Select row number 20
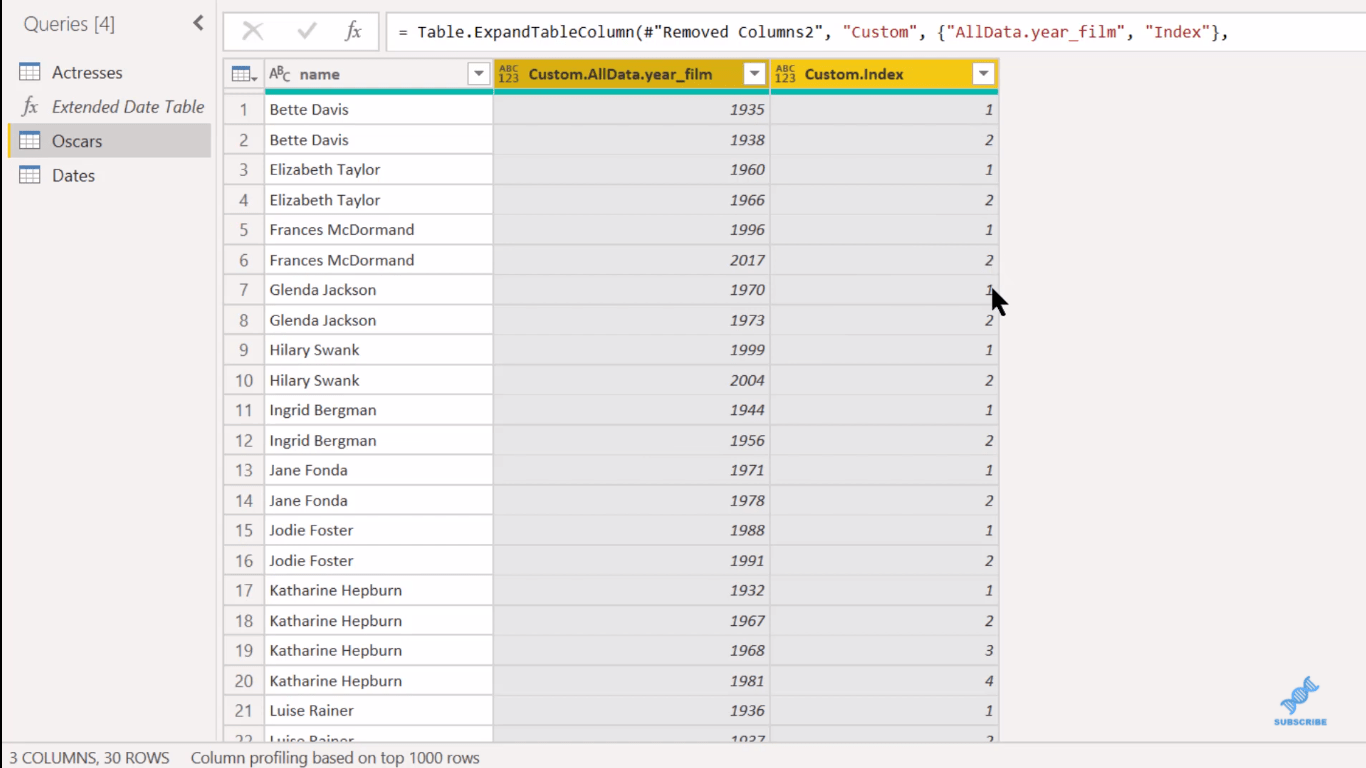 coord(244,681)
